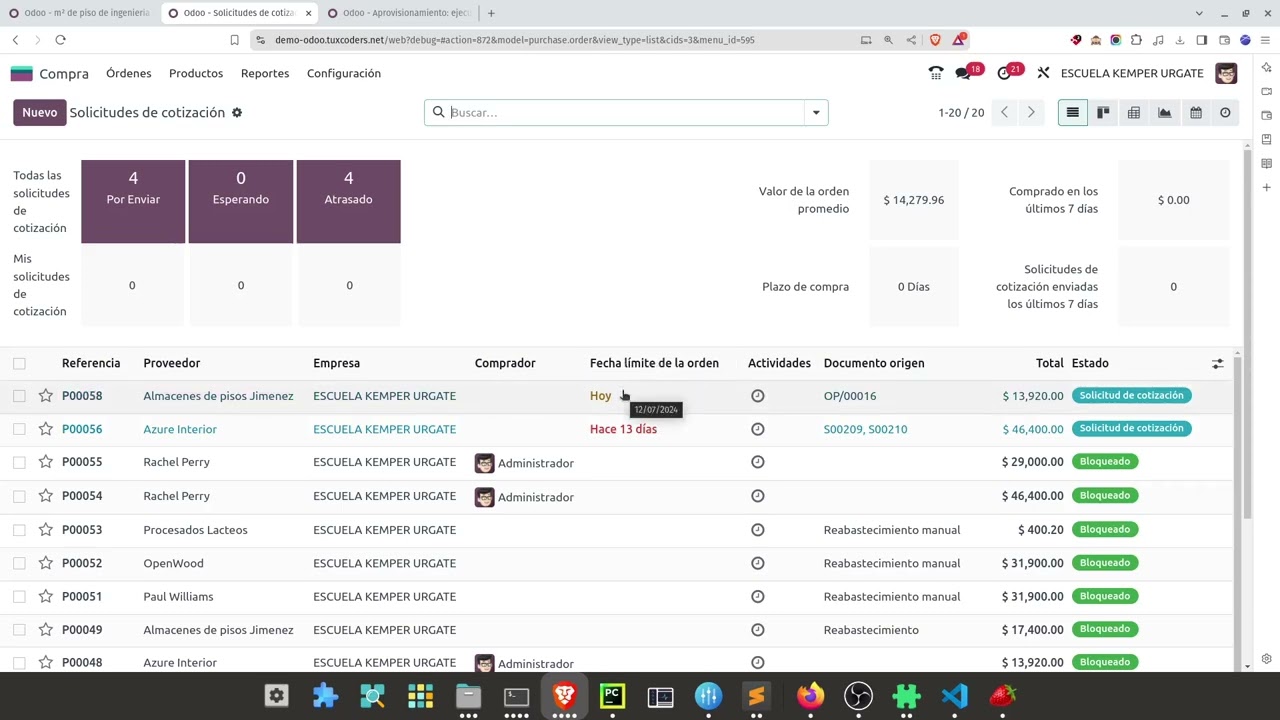Viewport: 1280px width, 720px height.
Task: Click activity clock icon for P00055
Action: [x=757, y=462]
